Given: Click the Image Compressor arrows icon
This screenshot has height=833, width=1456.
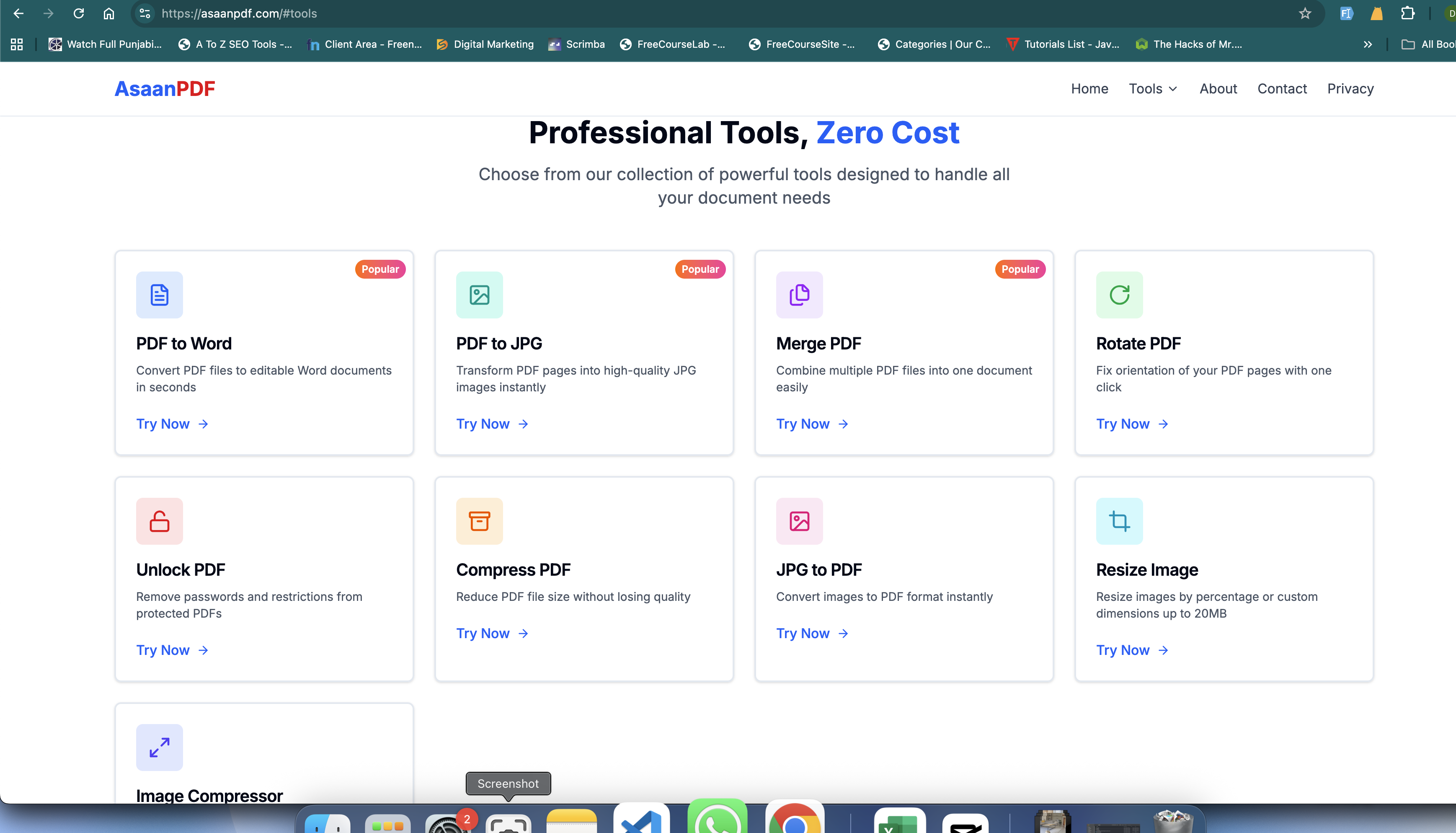Looking at the screenshot, I should [x=159, y=747].
